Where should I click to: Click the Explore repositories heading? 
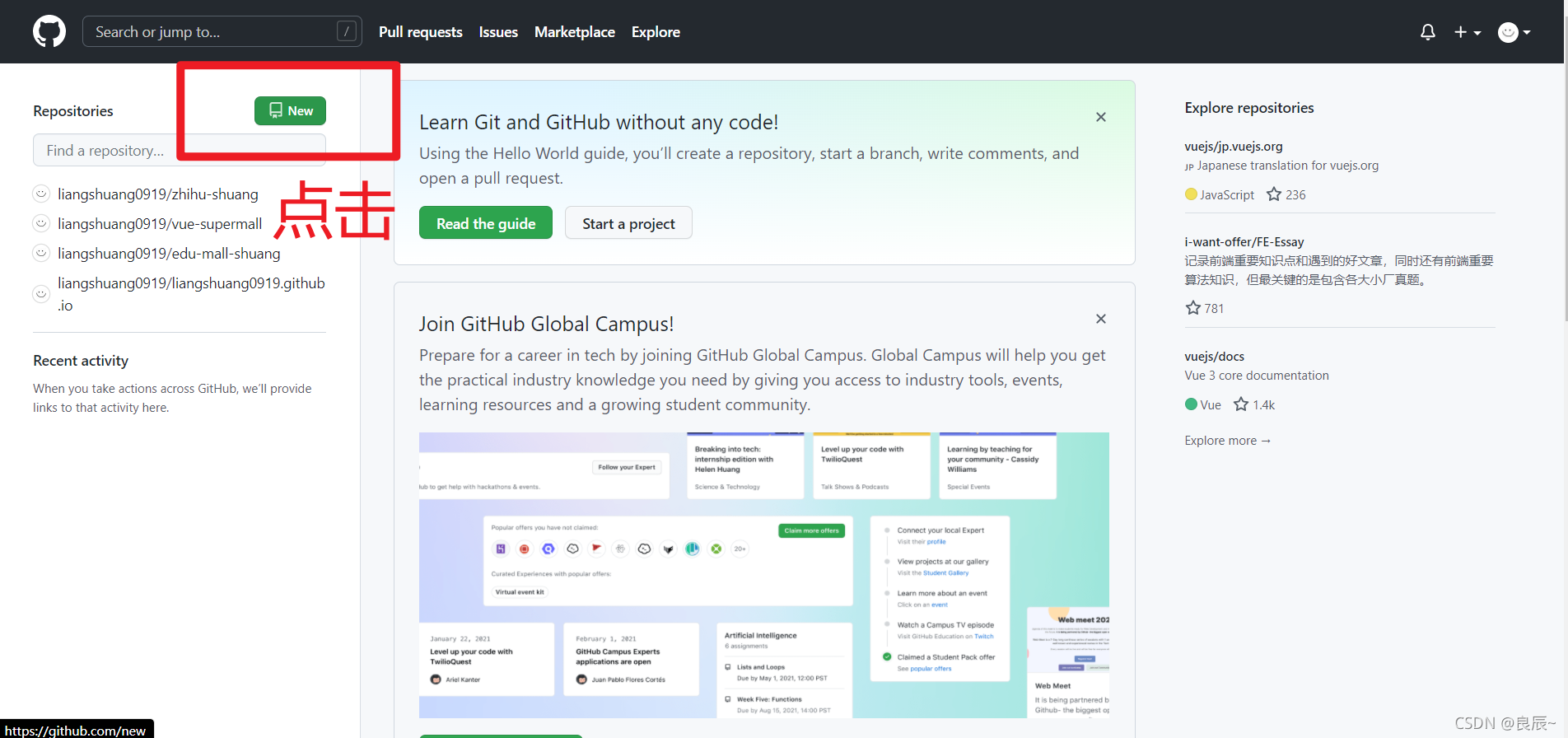[1249, 108]
